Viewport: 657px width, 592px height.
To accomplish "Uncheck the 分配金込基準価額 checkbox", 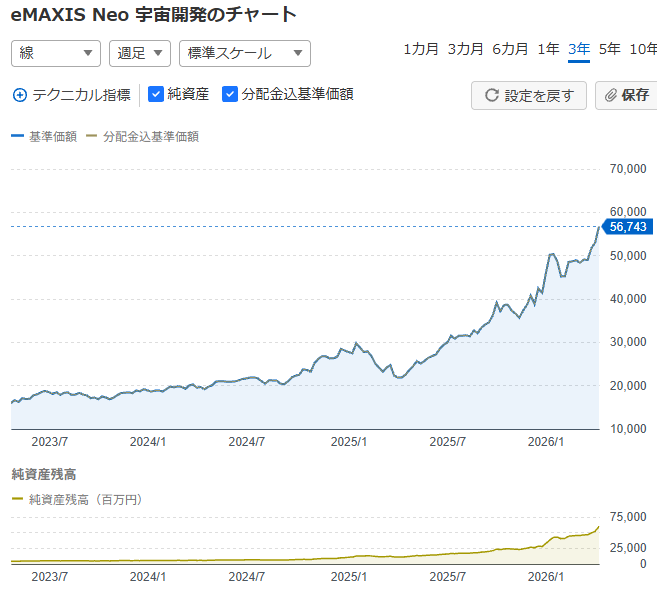I will (x=230, y=94).
